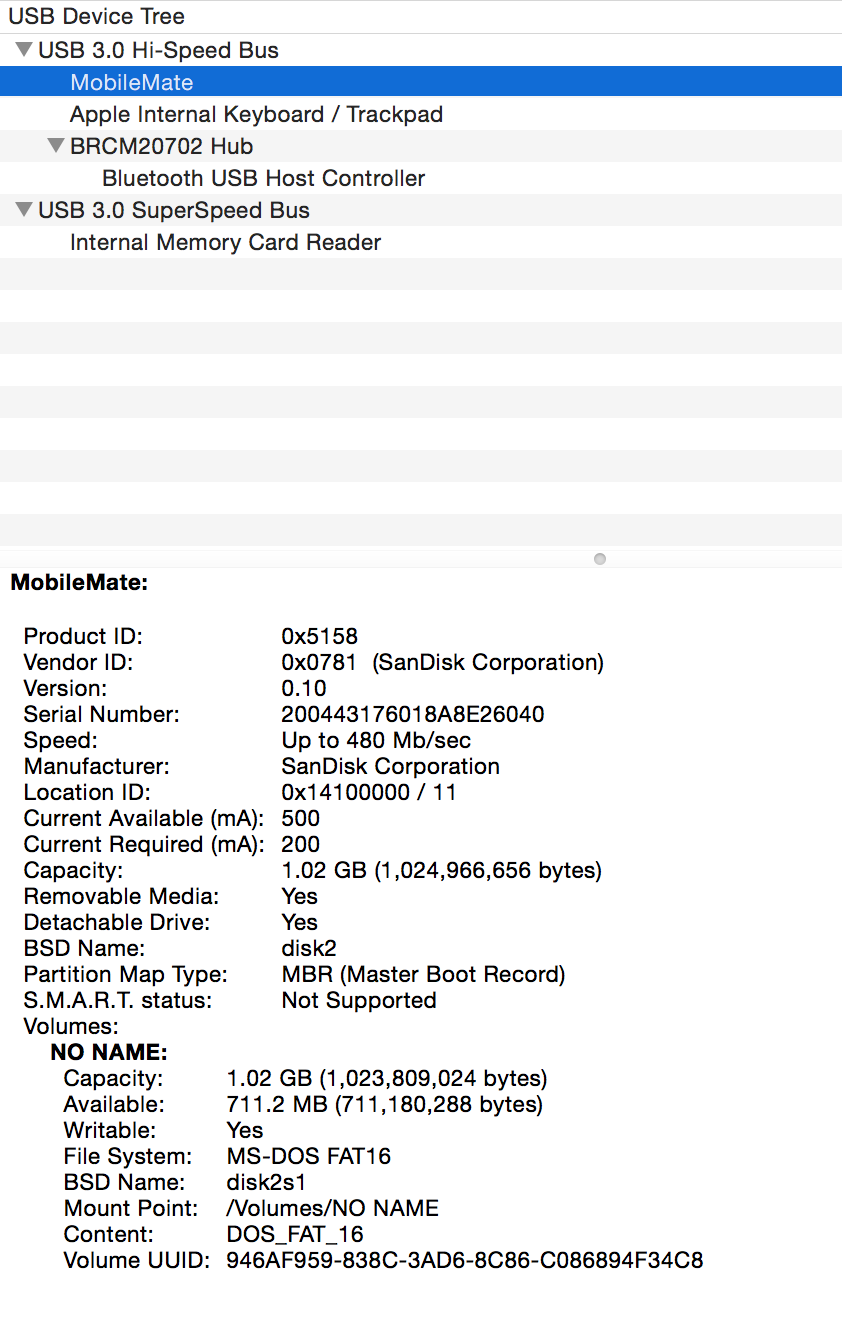
Task: Select Internal Memory Card Reader
Action: click(x=225, y=242)
